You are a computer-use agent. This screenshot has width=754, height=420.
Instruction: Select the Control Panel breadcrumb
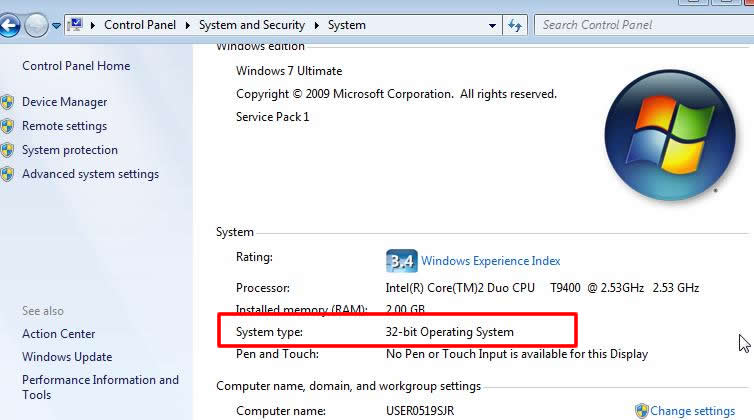pyautogui.click(x=140, y=25)
